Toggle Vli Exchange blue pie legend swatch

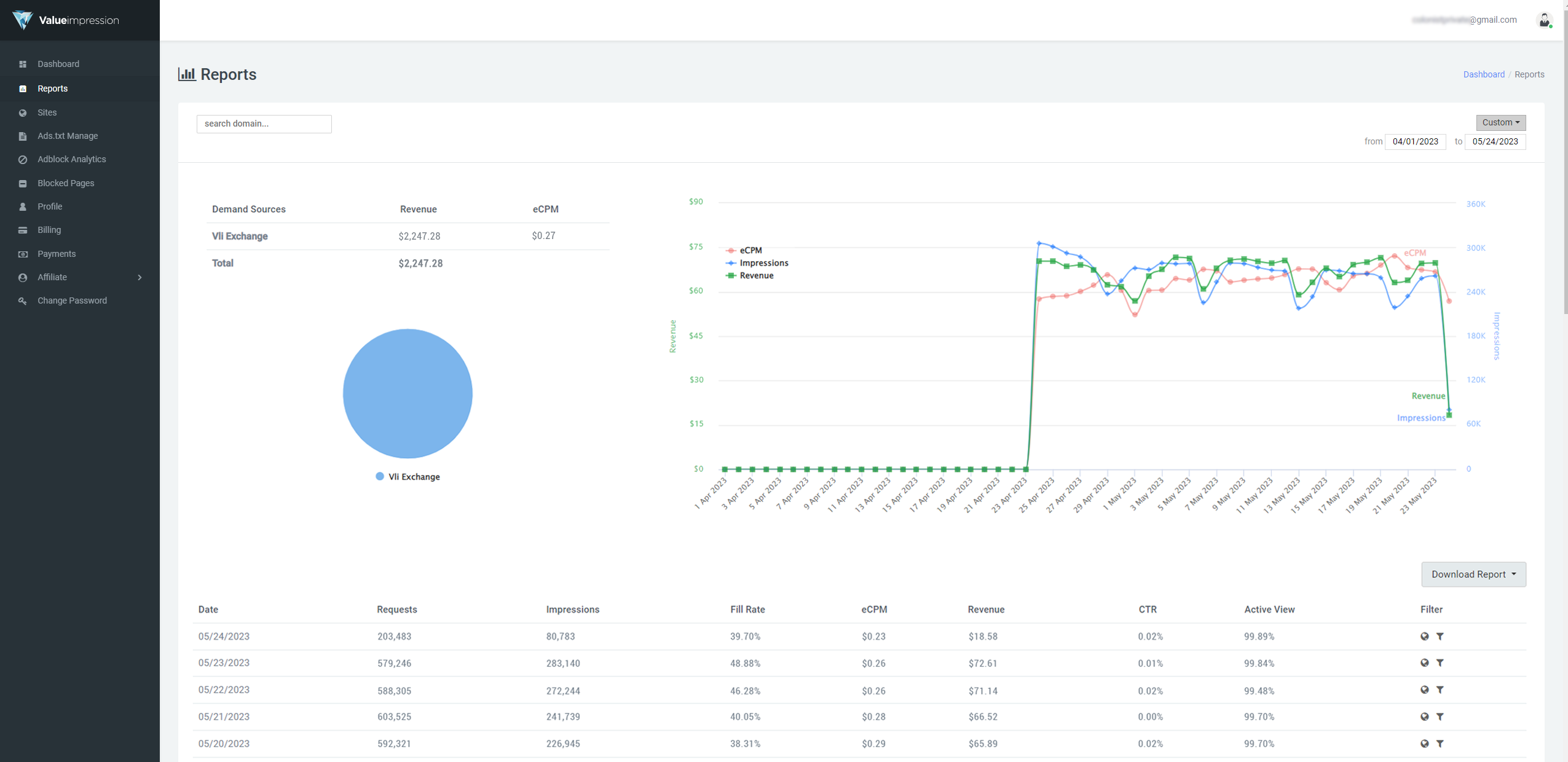(380, 476)
